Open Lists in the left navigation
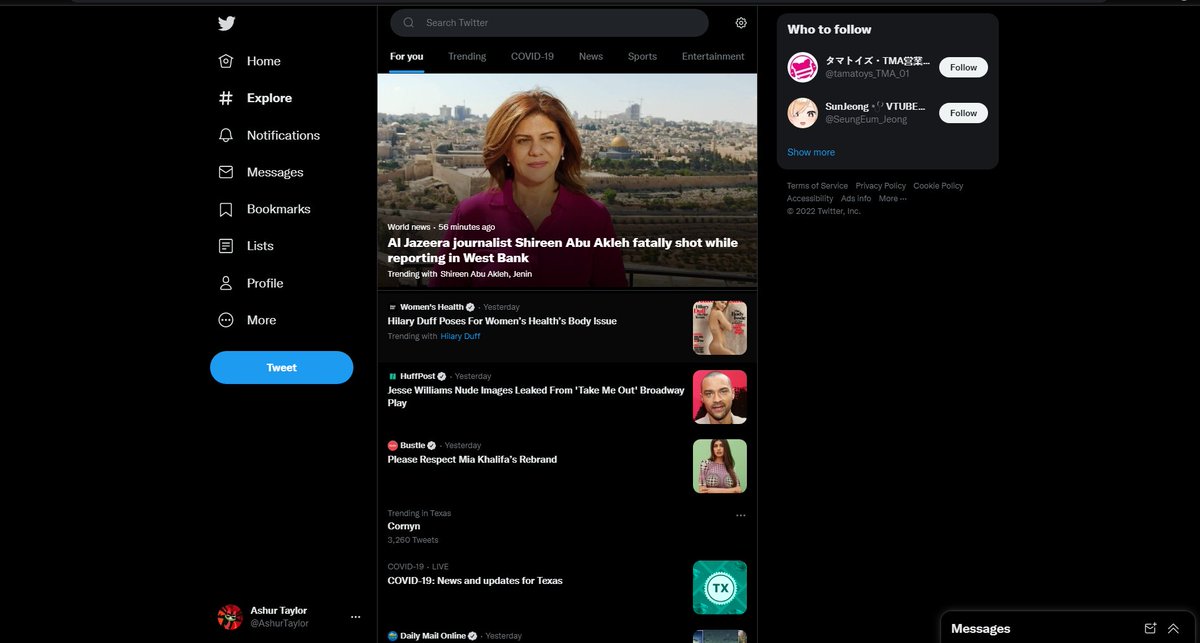The width and height of the screenshot is (1200, 643). click(x=246, y=246)
